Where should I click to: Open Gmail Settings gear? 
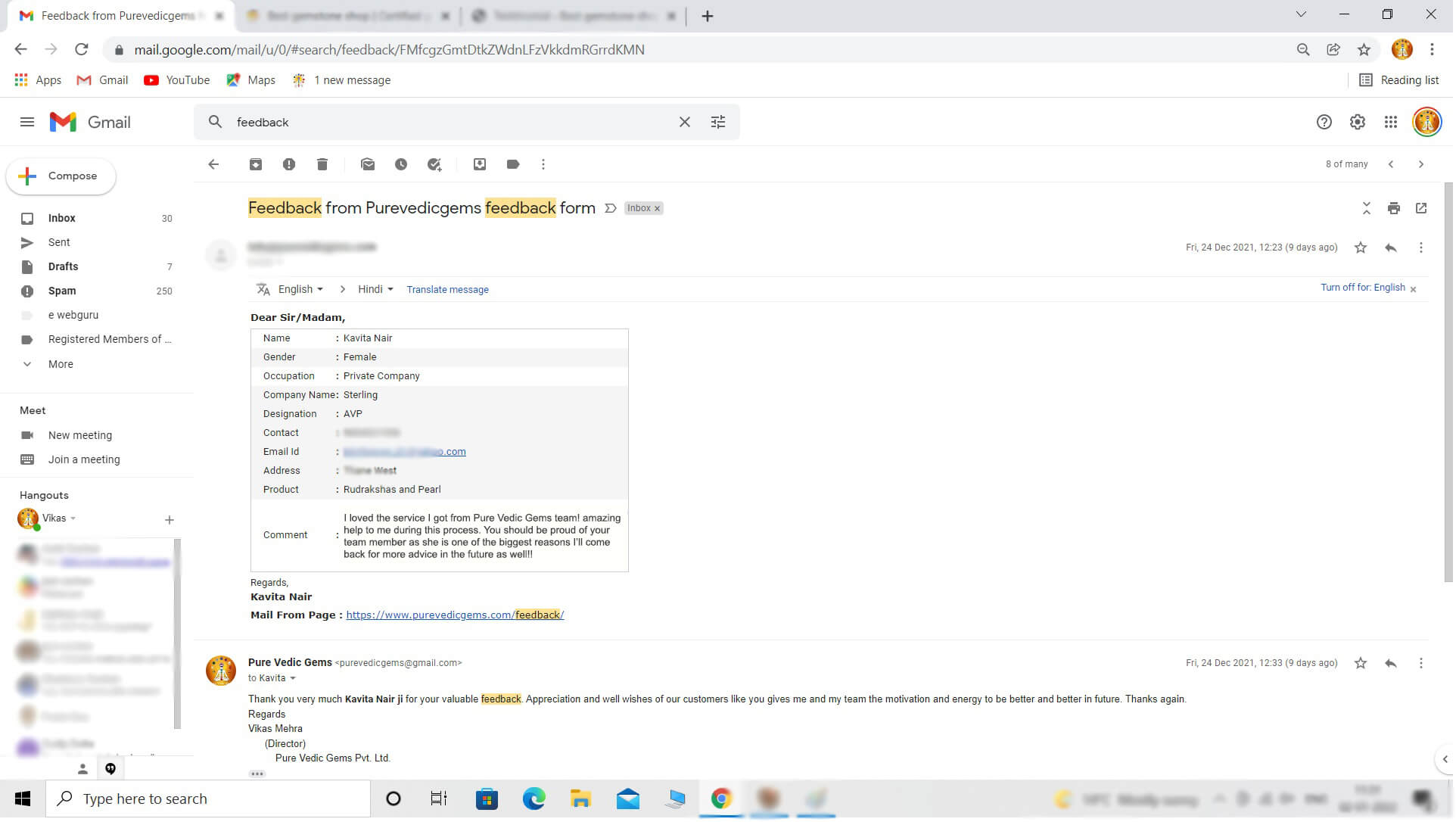tap(1358, 122)
